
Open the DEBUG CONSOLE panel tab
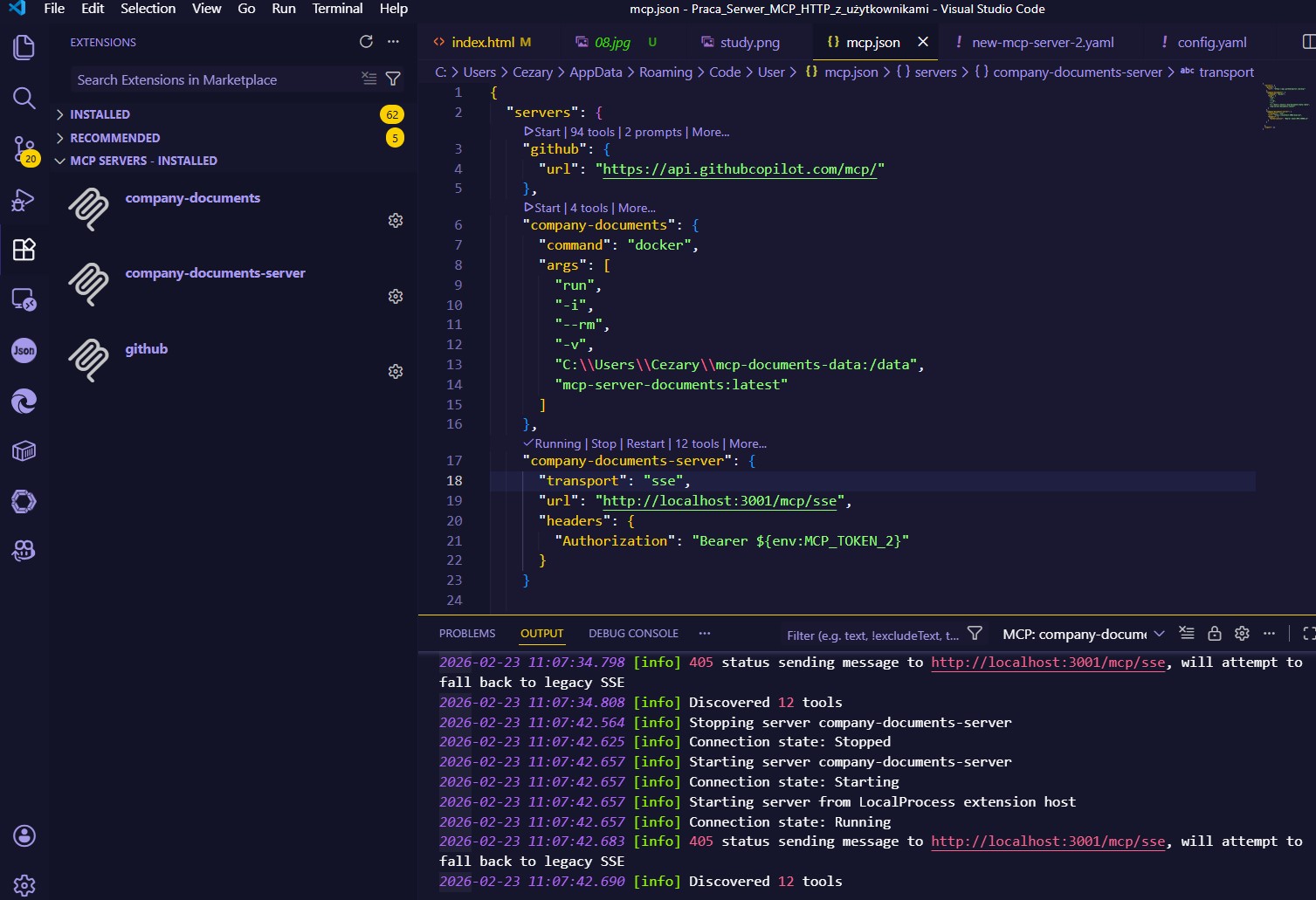633,634
